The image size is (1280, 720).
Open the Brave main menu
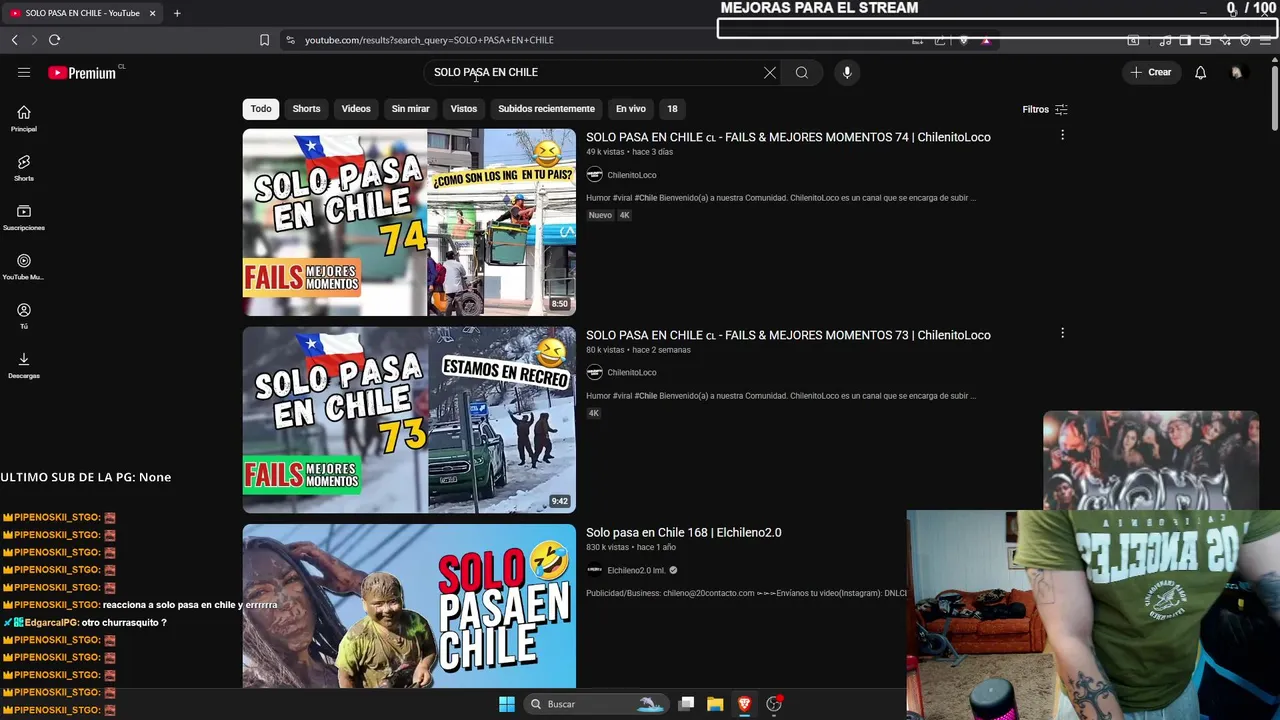(1266, 41)
